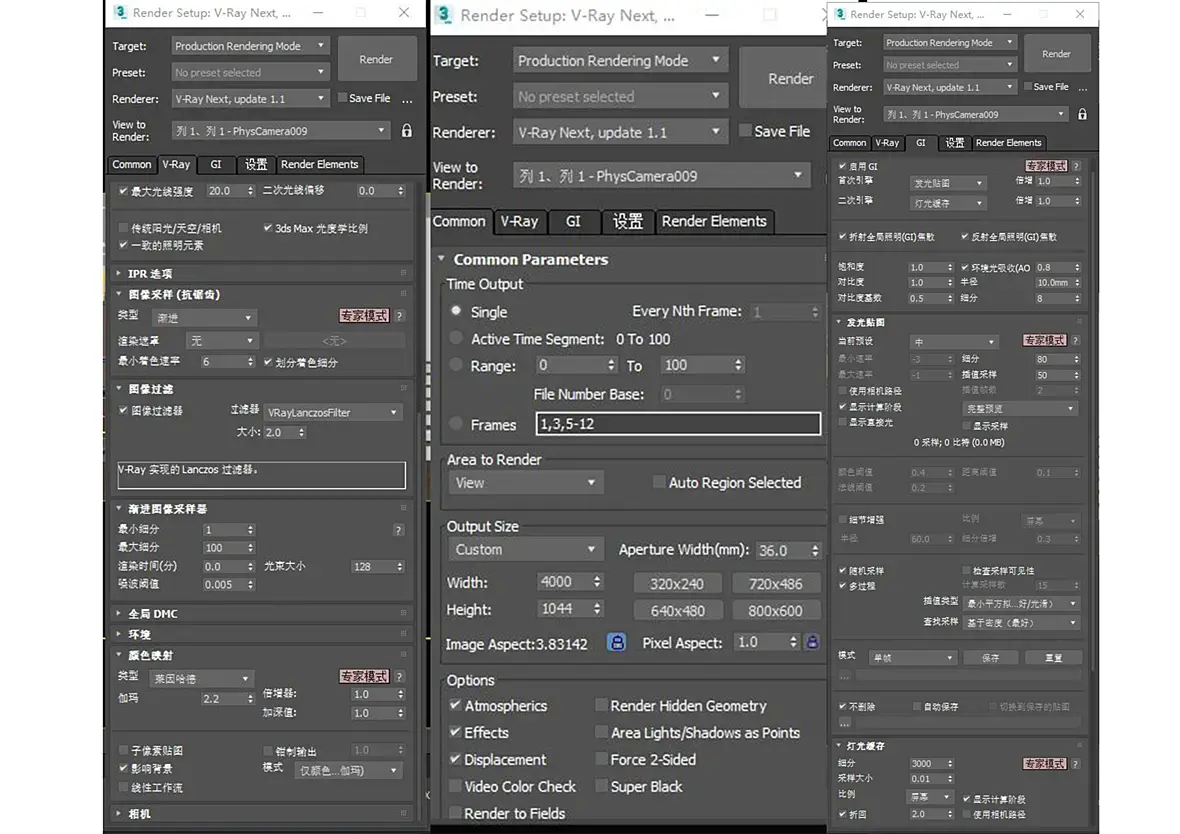The width and height of the screenshot is (1180, 834).
Task: Open Render Elements tab in right window
Action: coord(1008,142)
